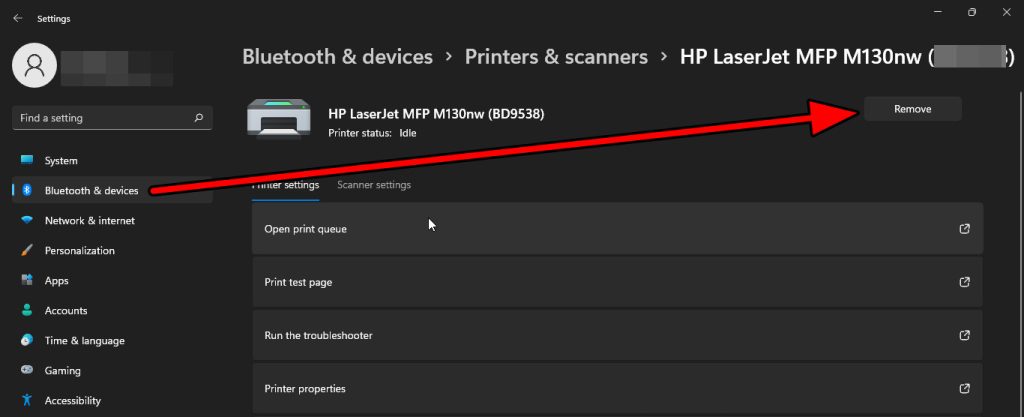Open Gaming settings
This screenshot has height=417, width=1024.
(x=112, y=371)
